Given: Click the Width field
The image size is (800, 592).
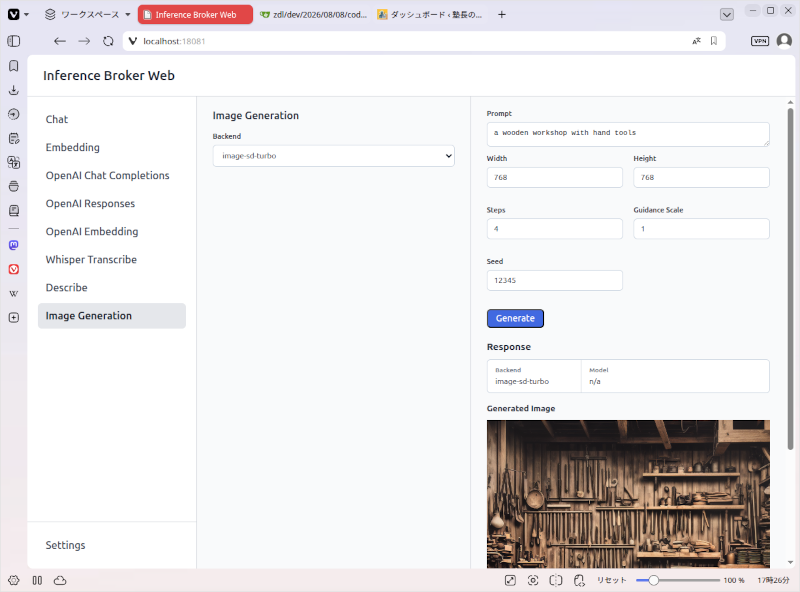Looking at the screenshot, I should pos(555,178).
